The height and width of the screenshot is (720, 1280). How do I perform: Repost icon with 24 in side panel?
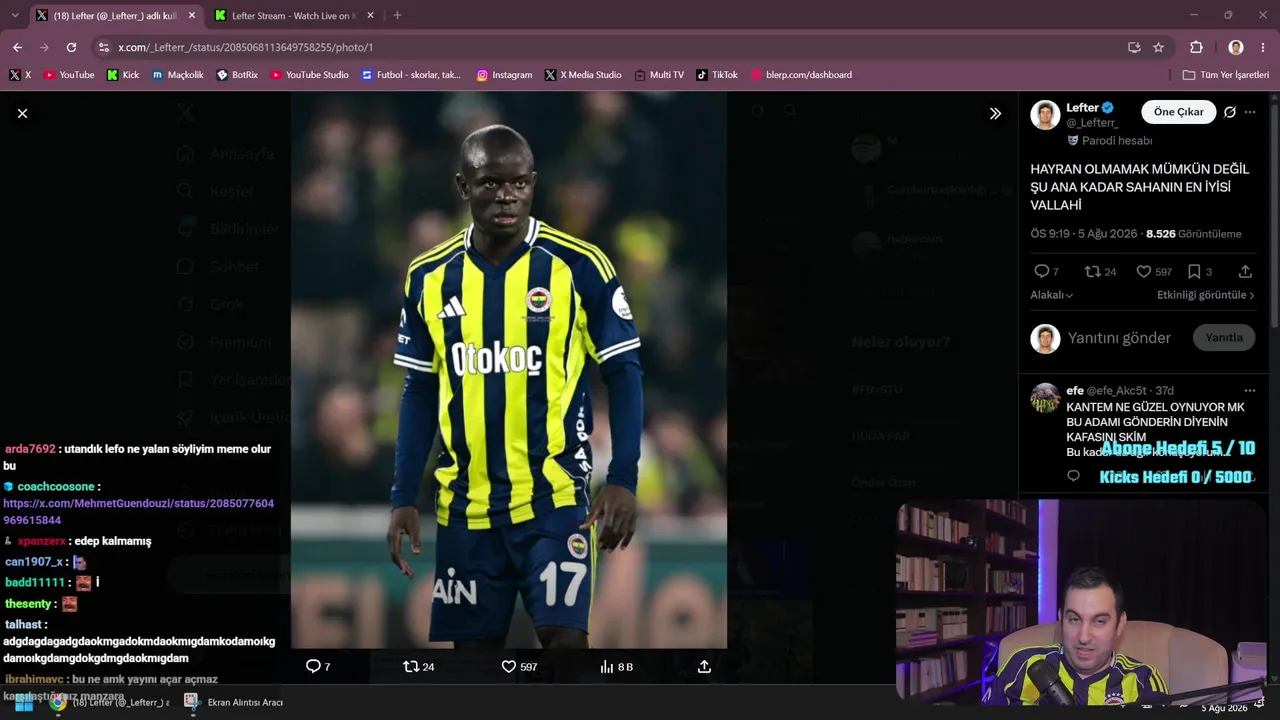click(x=1093, y=271)
